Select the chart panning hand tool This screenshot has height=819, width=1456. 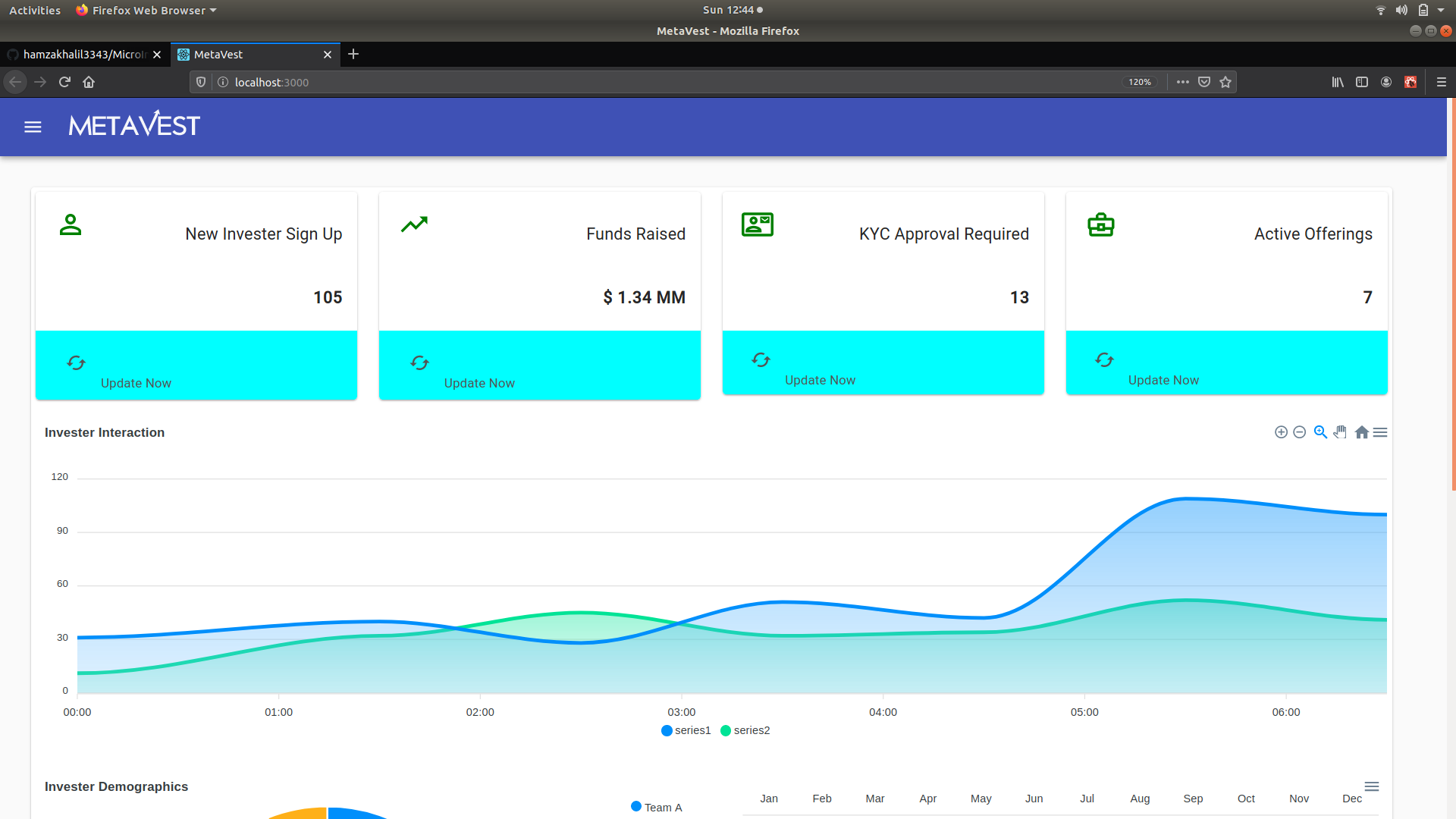(x=1341, y=432)
